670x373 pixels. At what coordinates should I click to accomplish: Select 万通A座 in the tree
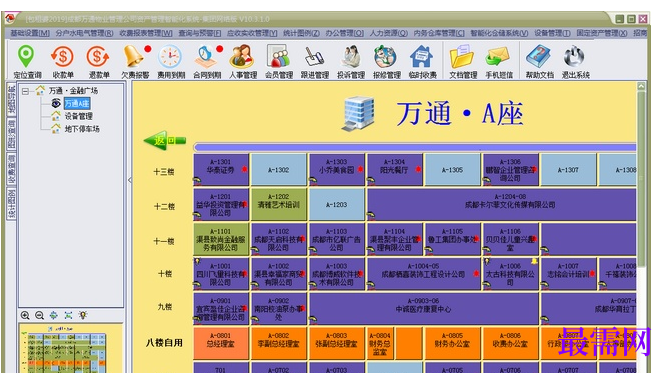(77, 103)
